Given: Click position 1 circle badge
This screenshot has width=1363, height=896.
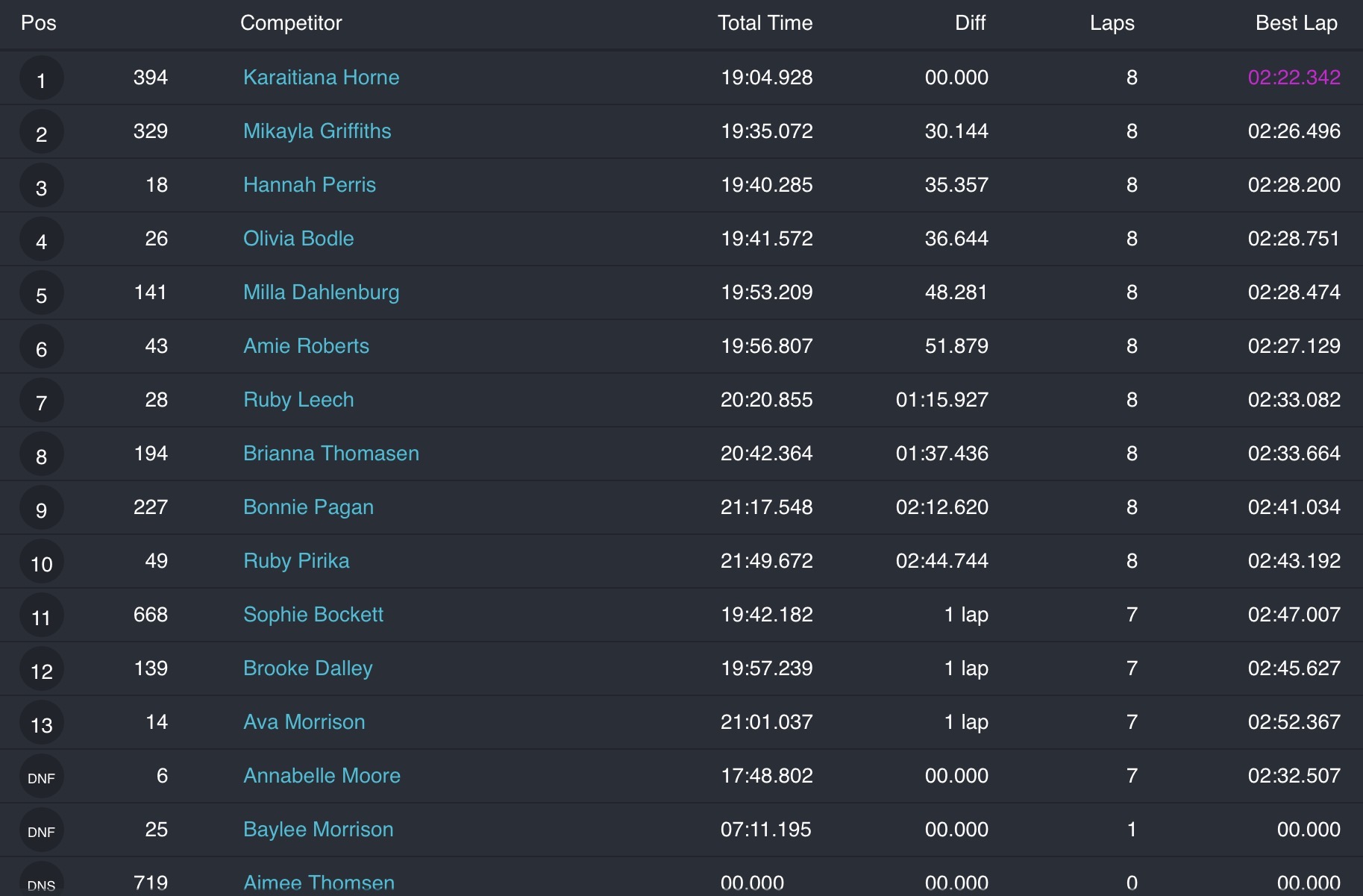Looking at the screenshot, I should click(41, 79).
